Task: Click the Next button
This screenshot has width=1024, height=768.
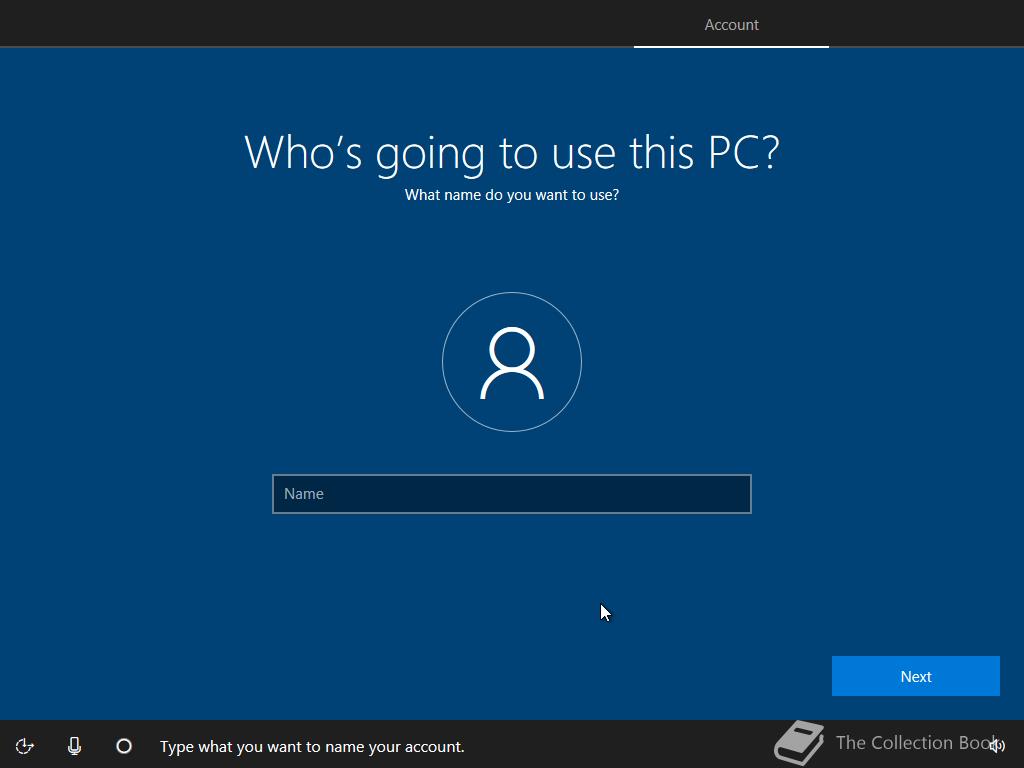Action: [x=916, y=676]
